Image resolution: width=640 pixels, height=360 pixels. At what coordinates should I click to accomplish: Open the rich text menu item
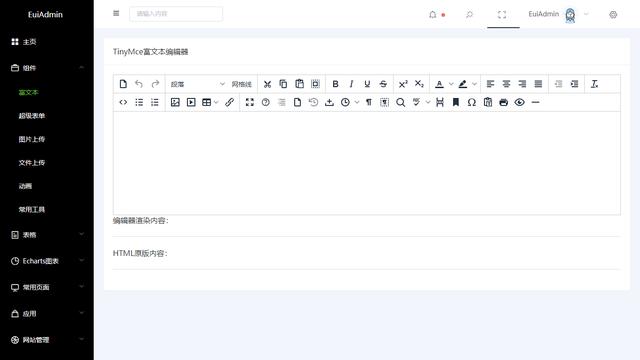click(x=47, y=93)
